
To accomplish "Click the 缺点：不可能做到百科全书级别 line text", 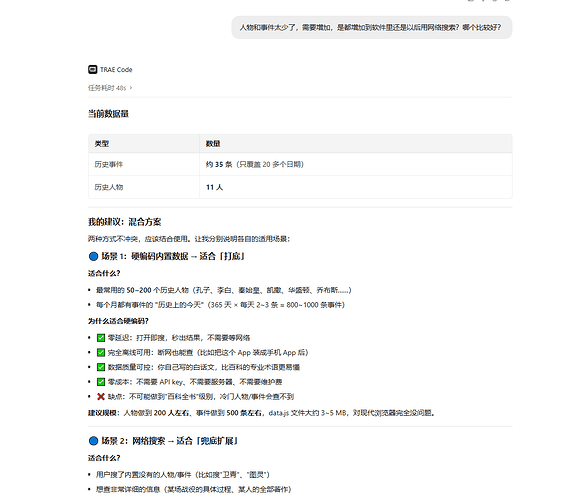I will click(200, 396).
